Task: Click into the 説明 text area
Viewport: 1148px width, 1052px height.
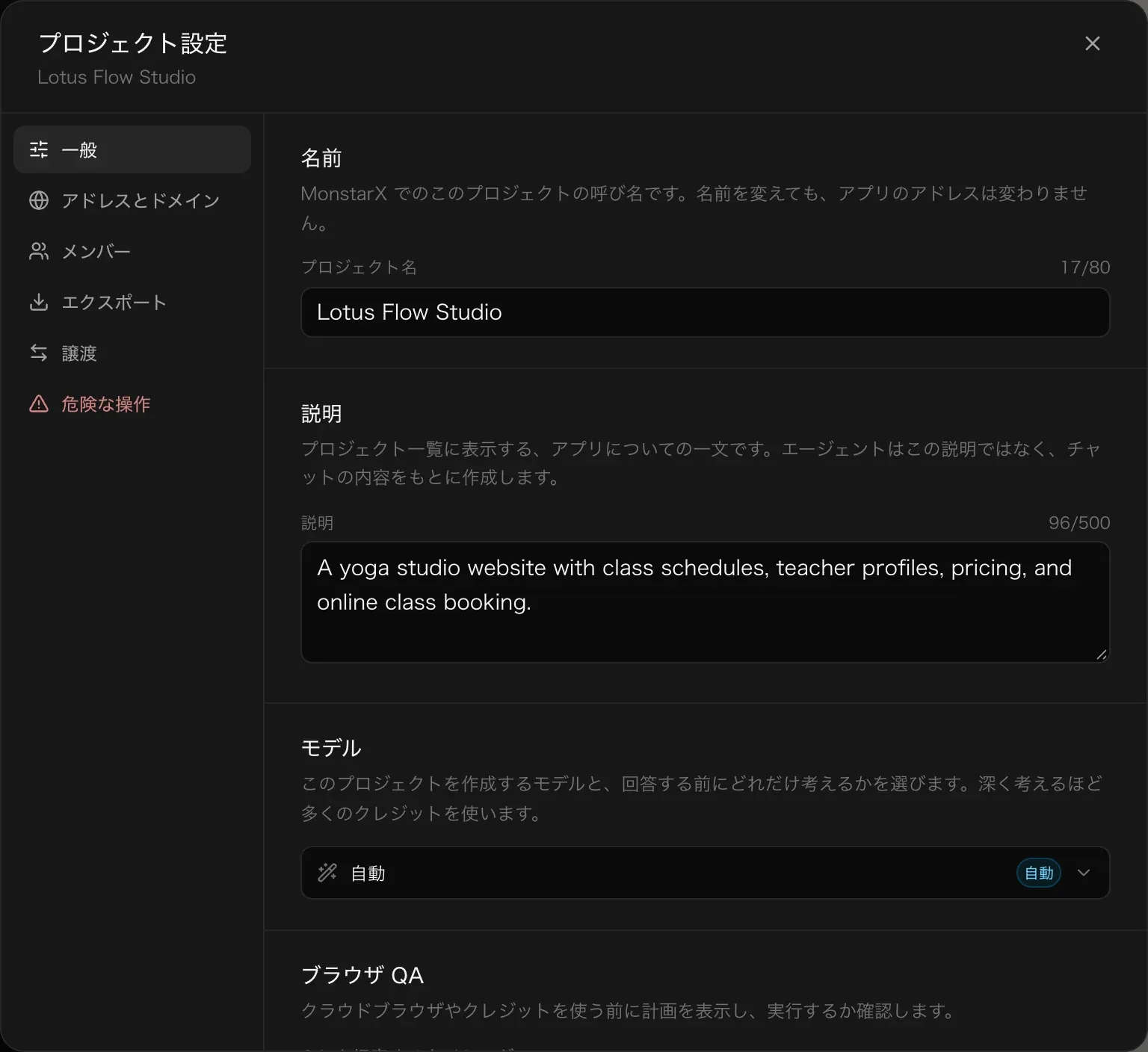Action: 705,602
